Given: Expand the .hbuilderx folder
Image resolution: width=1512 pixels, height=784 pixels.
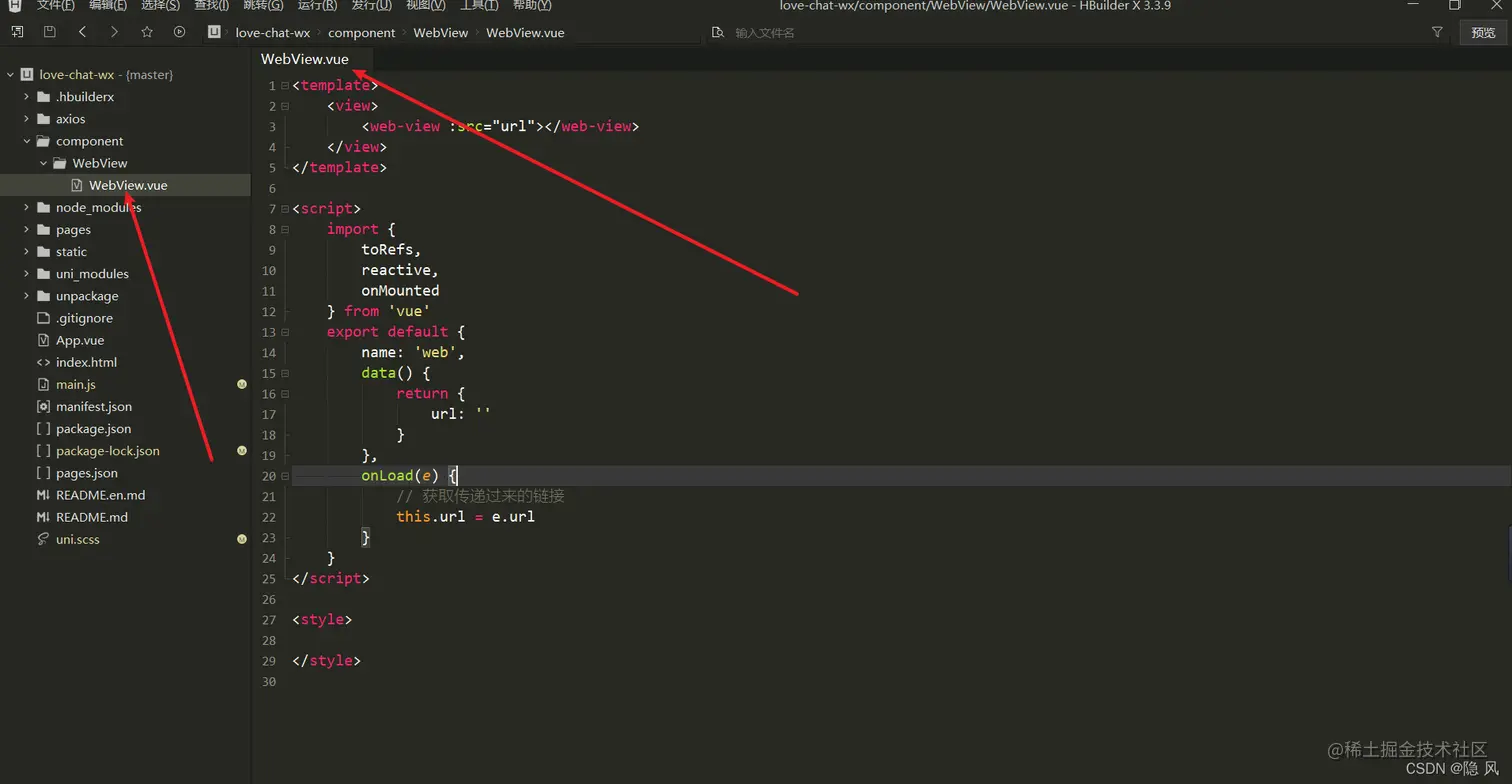Looking at the screenshot, I should point(27,97).
